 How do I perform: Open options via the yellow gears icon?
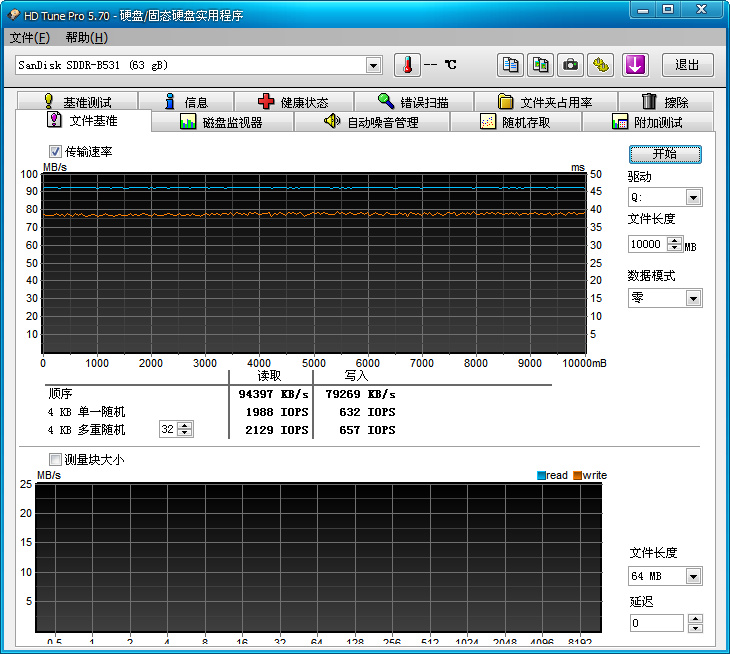601,65
